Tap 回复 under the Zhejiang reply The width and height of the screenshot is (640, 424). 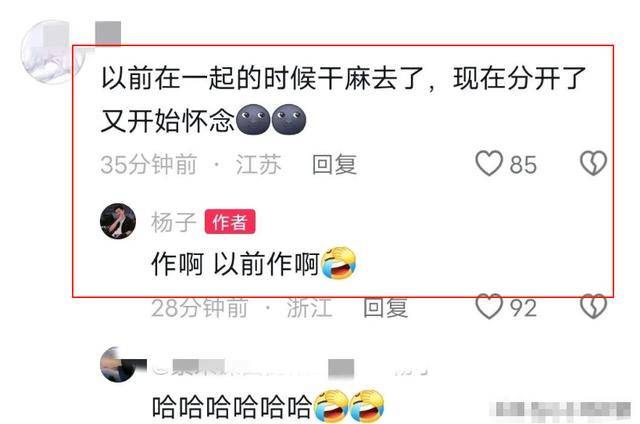click(x=386, y=308)
